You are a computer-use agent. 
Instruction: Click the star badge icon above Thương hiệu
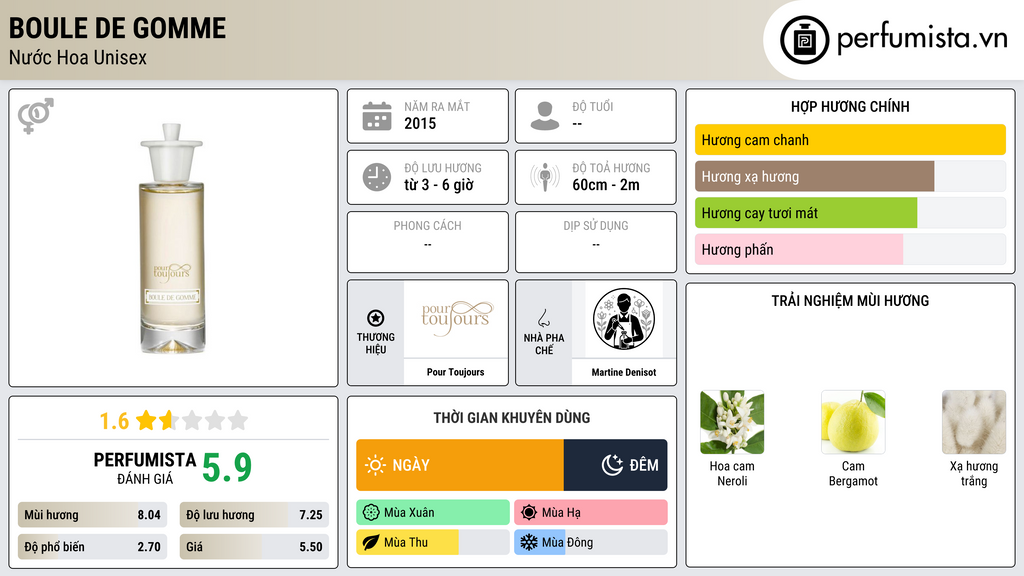tap(376, 318)
